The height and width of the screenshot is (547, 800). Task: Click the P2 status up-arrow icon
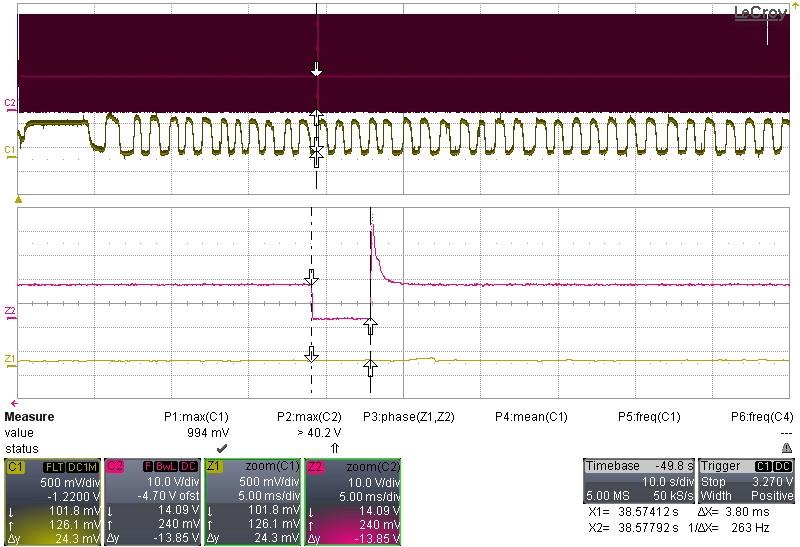(335, 449)
